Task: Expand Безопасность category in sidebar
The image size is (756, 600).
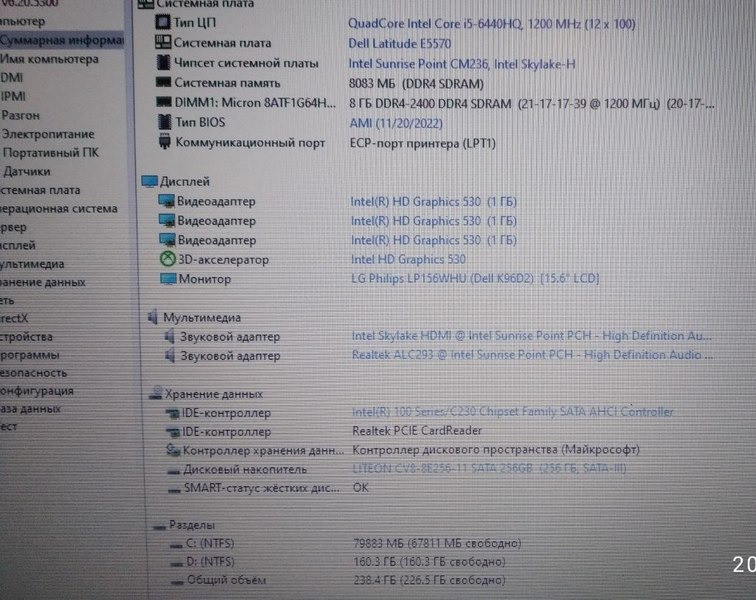Action: (x=33, y=372)
